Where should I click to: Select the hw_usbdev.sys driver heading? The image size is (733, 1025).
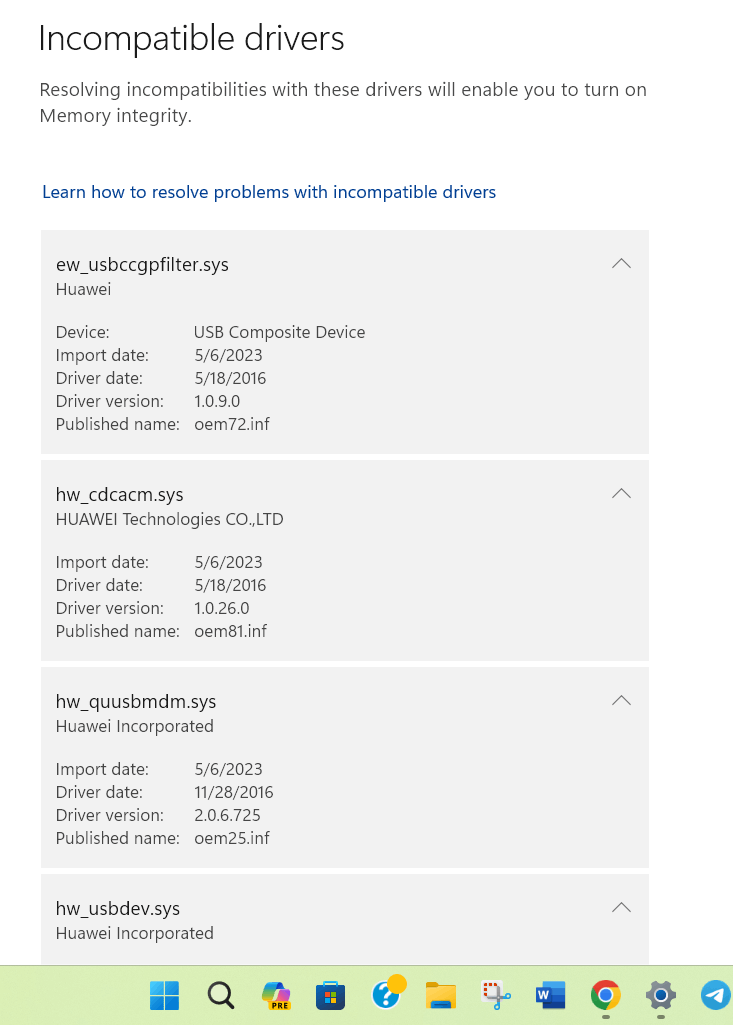tap(118, 909)
